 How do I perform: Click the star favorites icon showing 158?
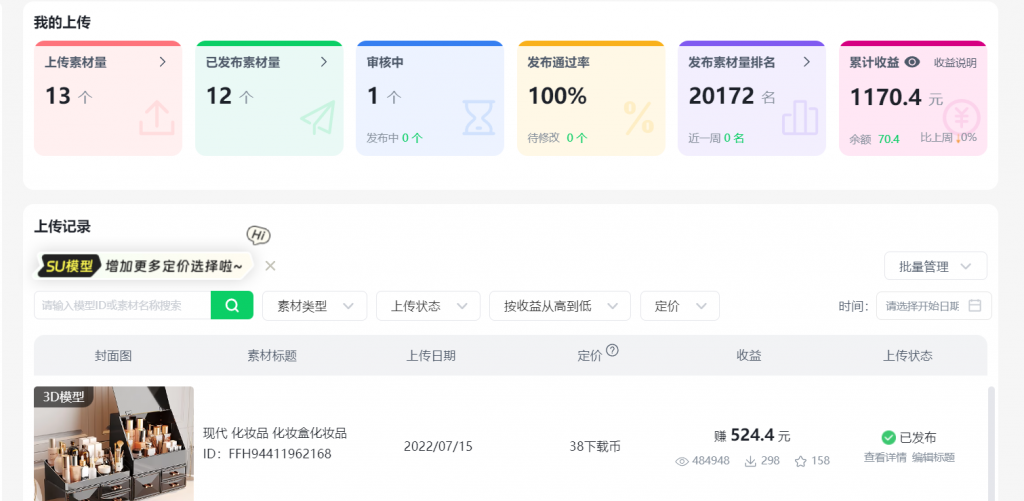pyautogui.click(x=801, y=461)
